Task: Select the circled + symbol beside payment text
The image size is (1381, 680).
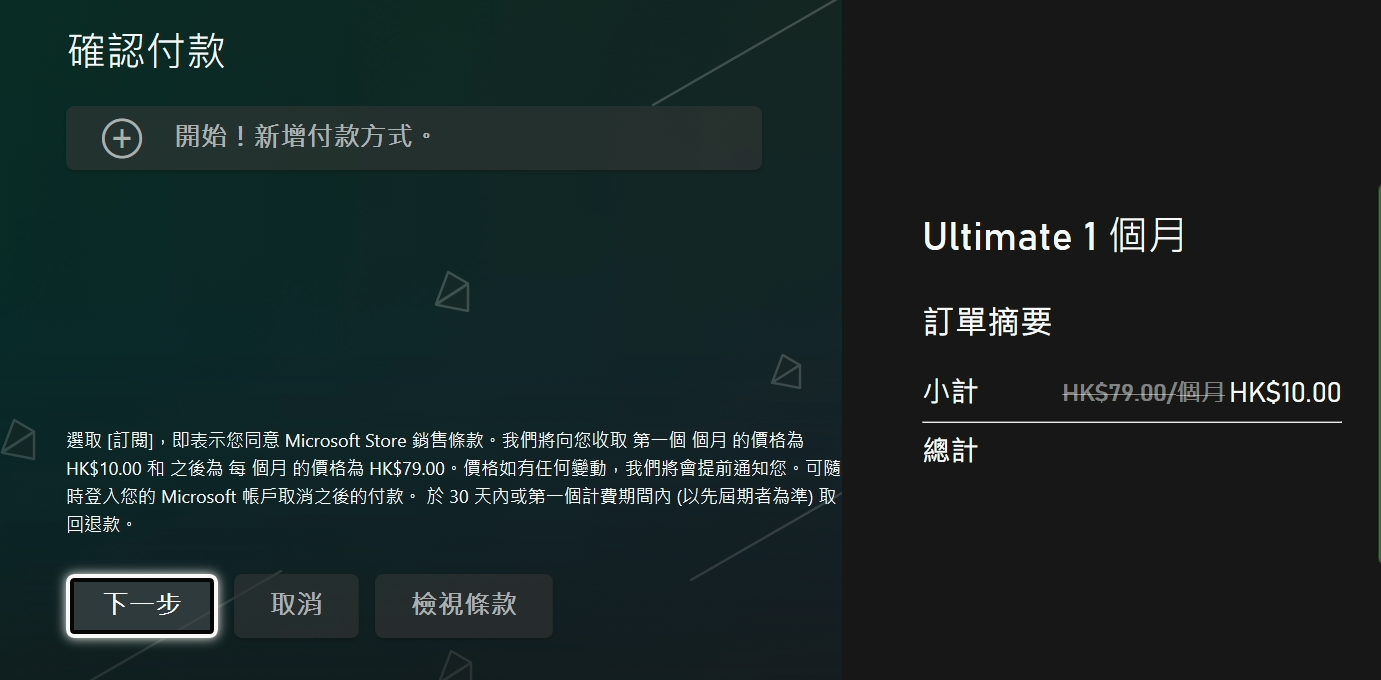Action: (122, 138)
